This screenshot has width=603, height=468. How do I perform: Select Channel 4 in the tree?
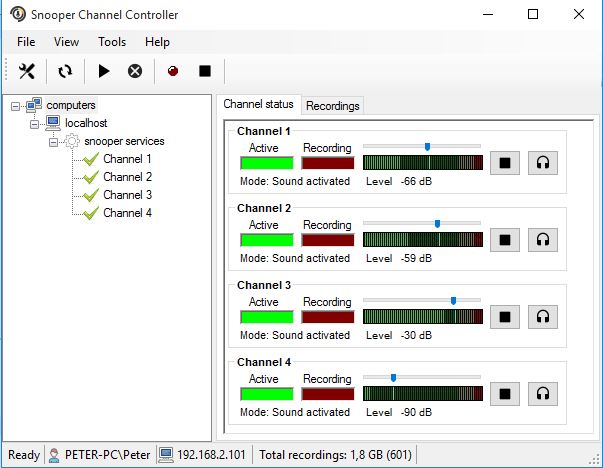[127, 213]
